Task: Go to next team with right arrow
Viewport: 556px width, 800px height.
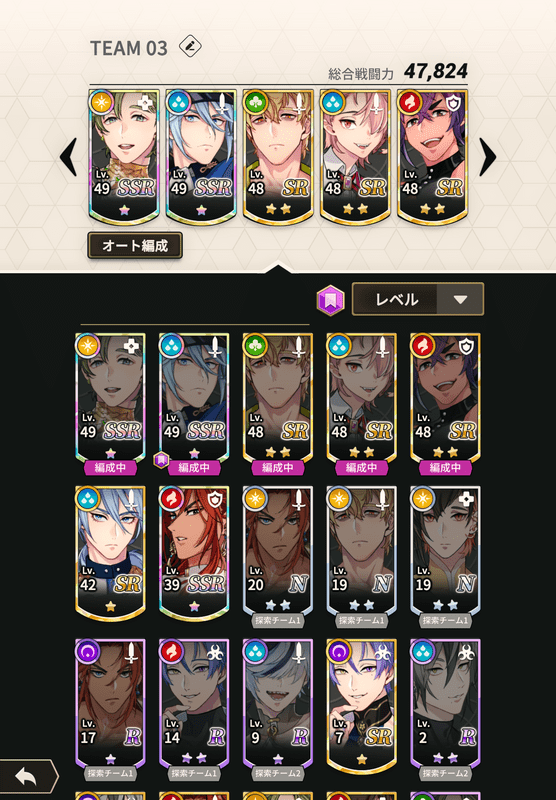Action: click(x=487, y=157)
